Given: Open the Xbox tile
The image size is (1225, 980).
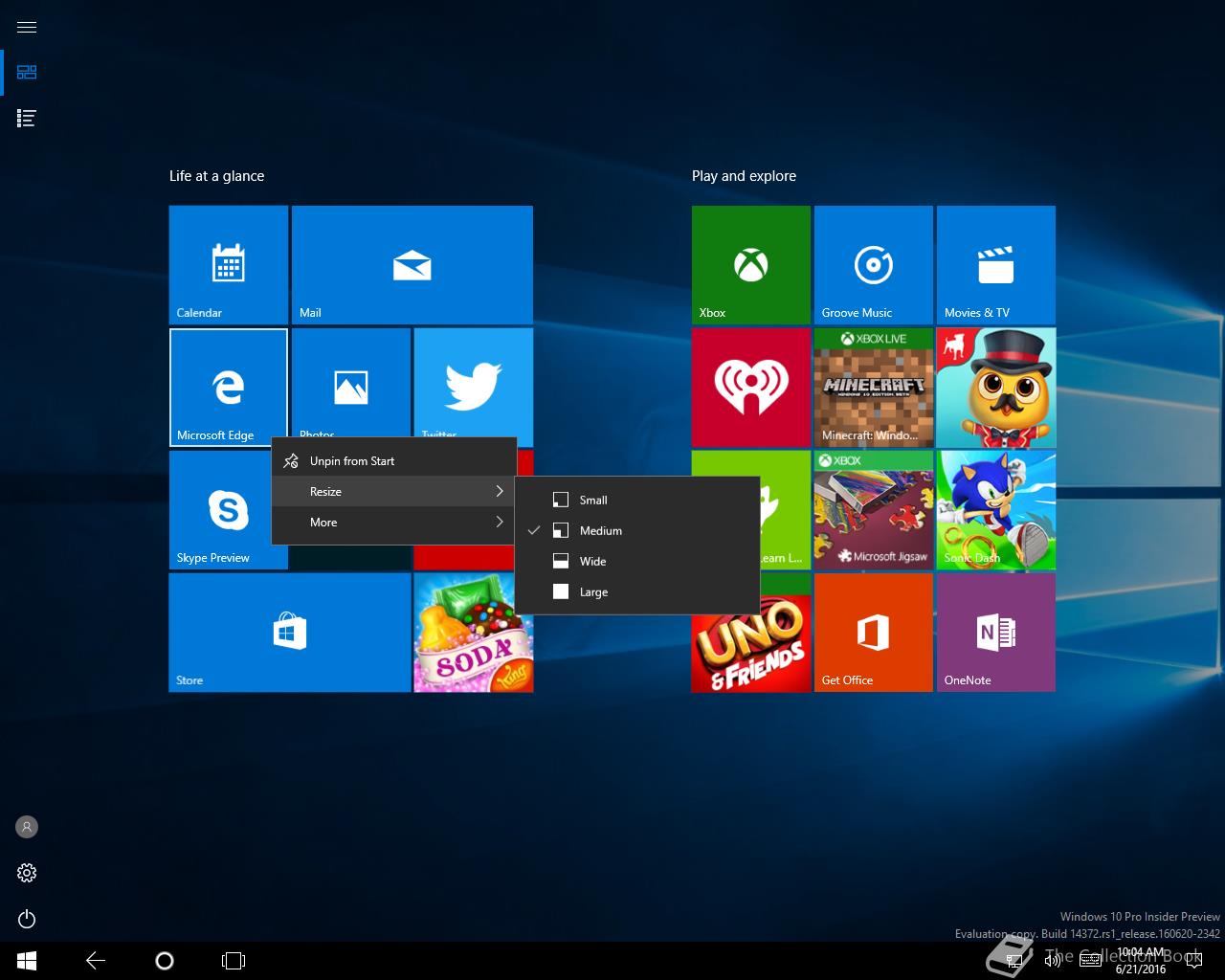Looking at the screenshot, I should coord(751,265).
